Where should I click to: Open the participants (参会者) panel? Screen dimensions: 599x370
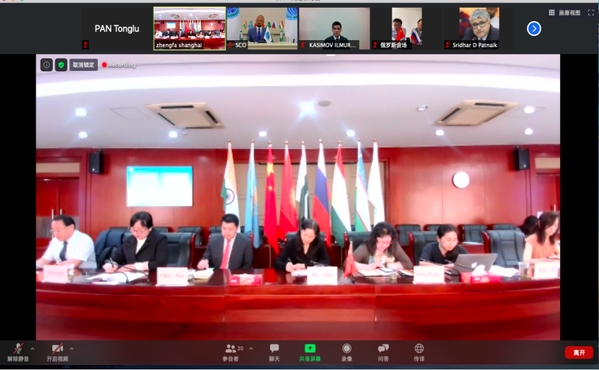point(230,352)
